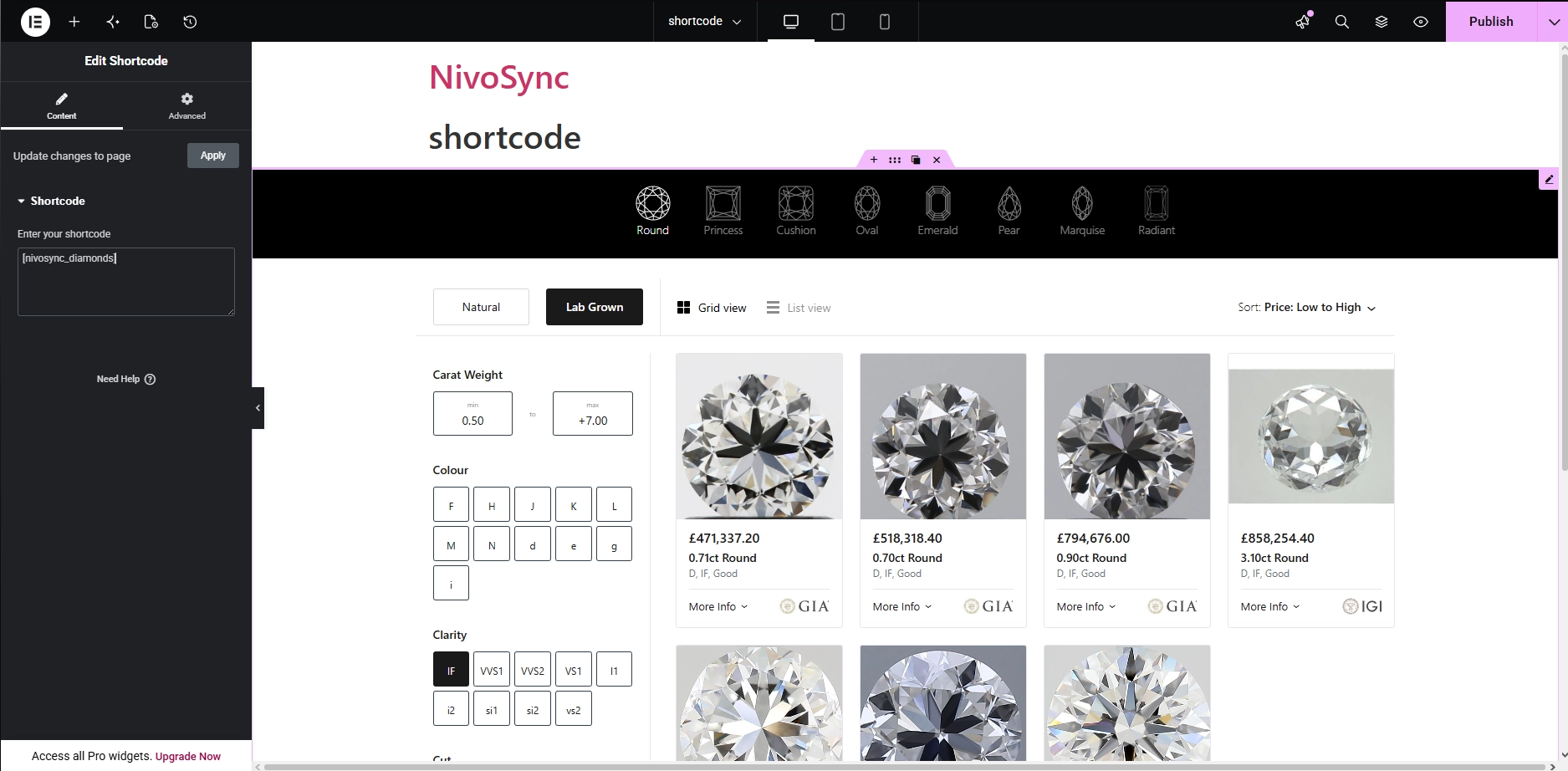Select the Natural diamonds tab
The image size is (1568, 771).
click(481, 307)
